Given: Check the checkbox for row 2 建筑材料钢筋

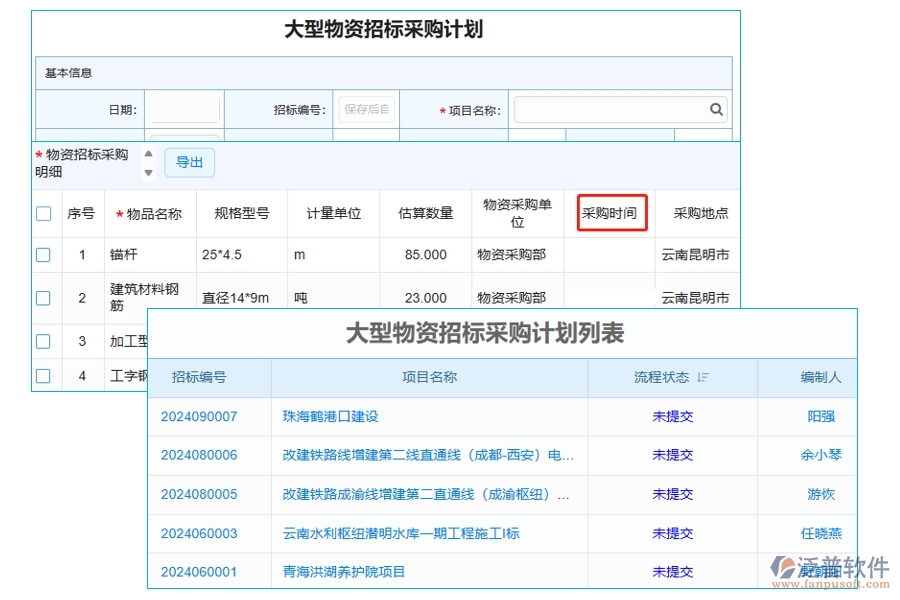Looking at the screenshot, I should coord(43,297).
